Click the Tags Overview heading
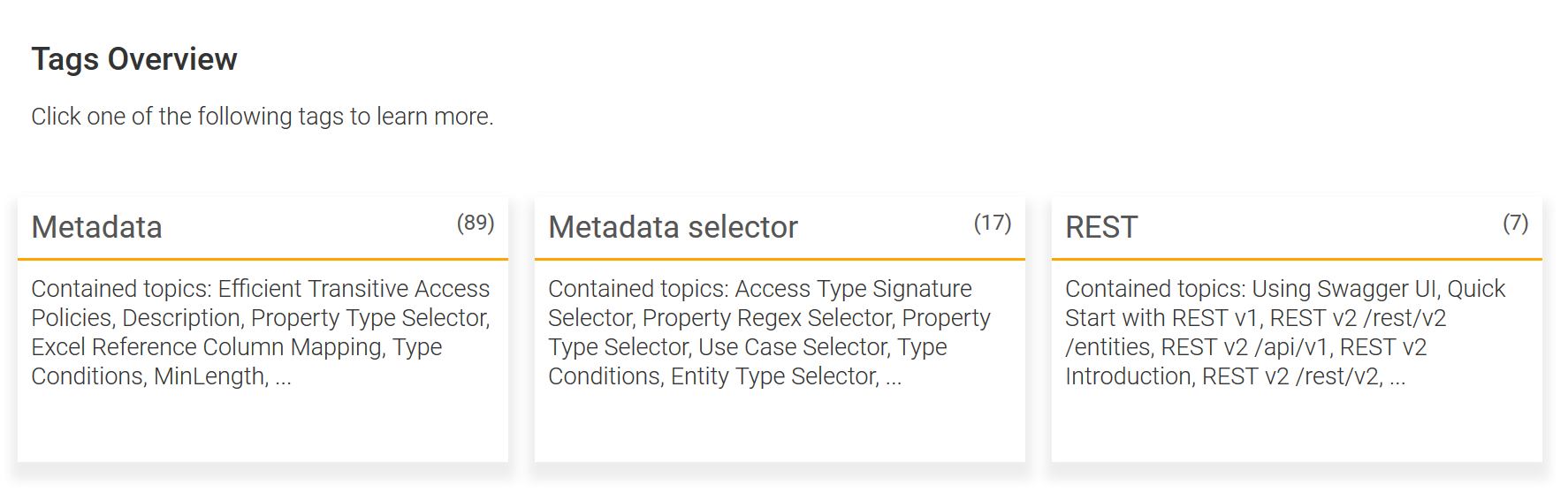This screenshot has width=1568, height=493. [134, 59]
